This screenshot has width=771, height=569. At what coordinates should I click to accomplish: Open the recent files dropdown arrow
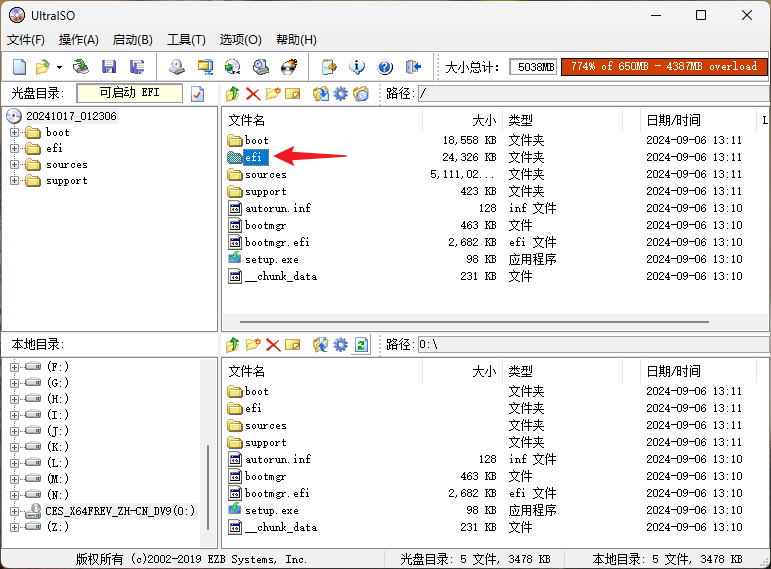click(x=59, y=67)
